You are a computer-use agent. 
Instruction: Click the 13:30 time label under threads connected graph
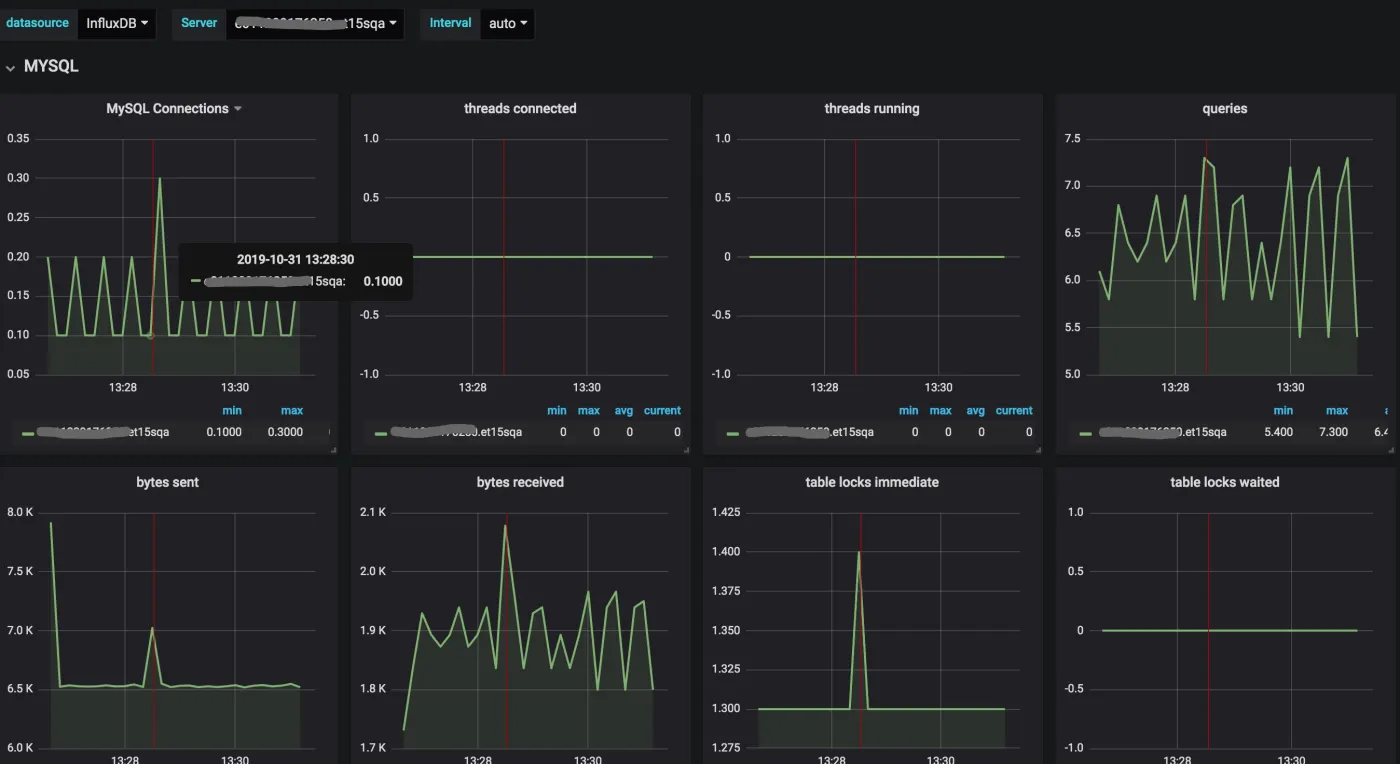[x=587, y=387]
